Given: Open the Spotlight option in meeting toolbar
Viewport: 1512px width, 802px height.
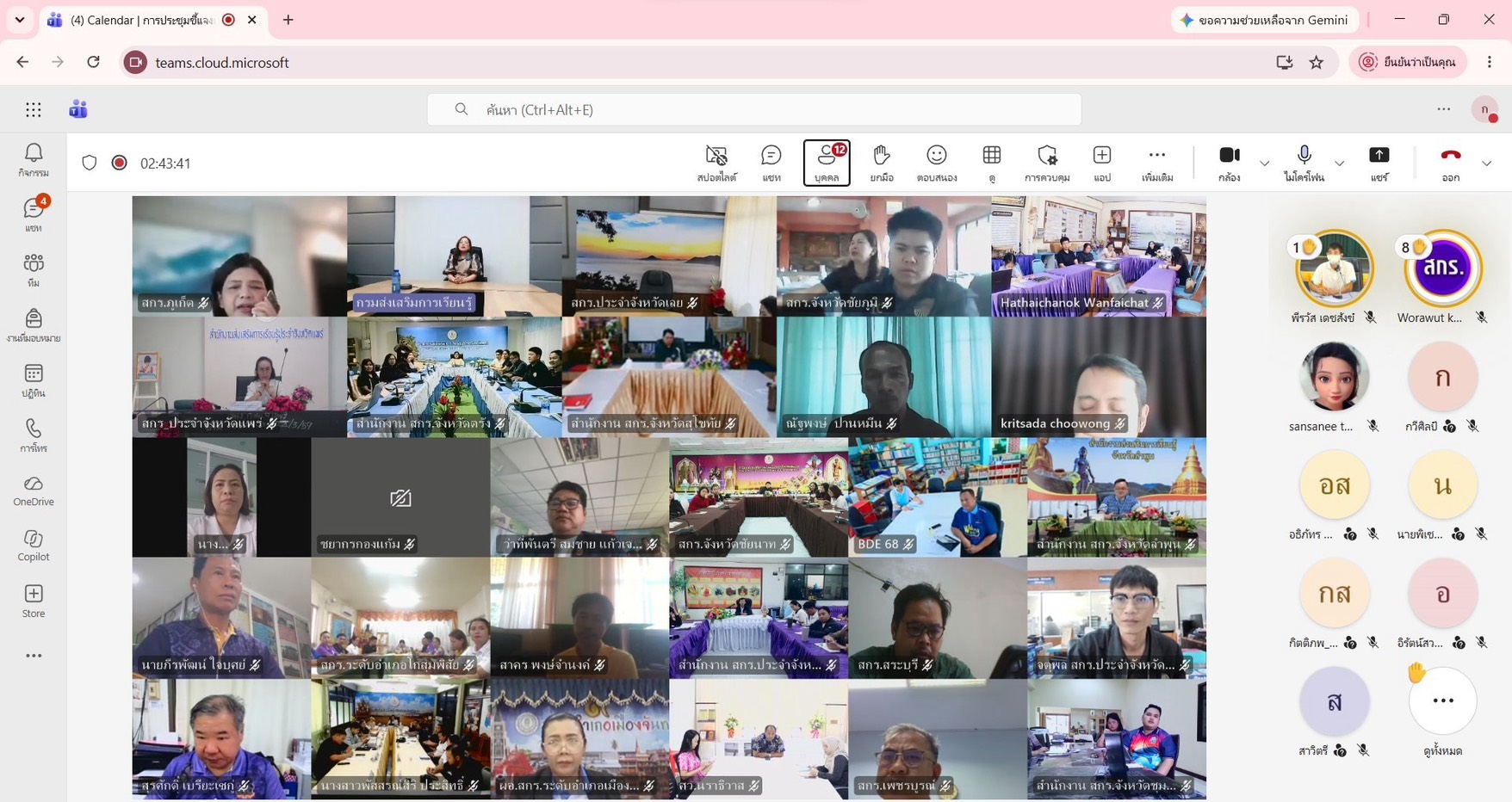Looking at the screenshot, I should pyautogui.click(x=716, y=163).
